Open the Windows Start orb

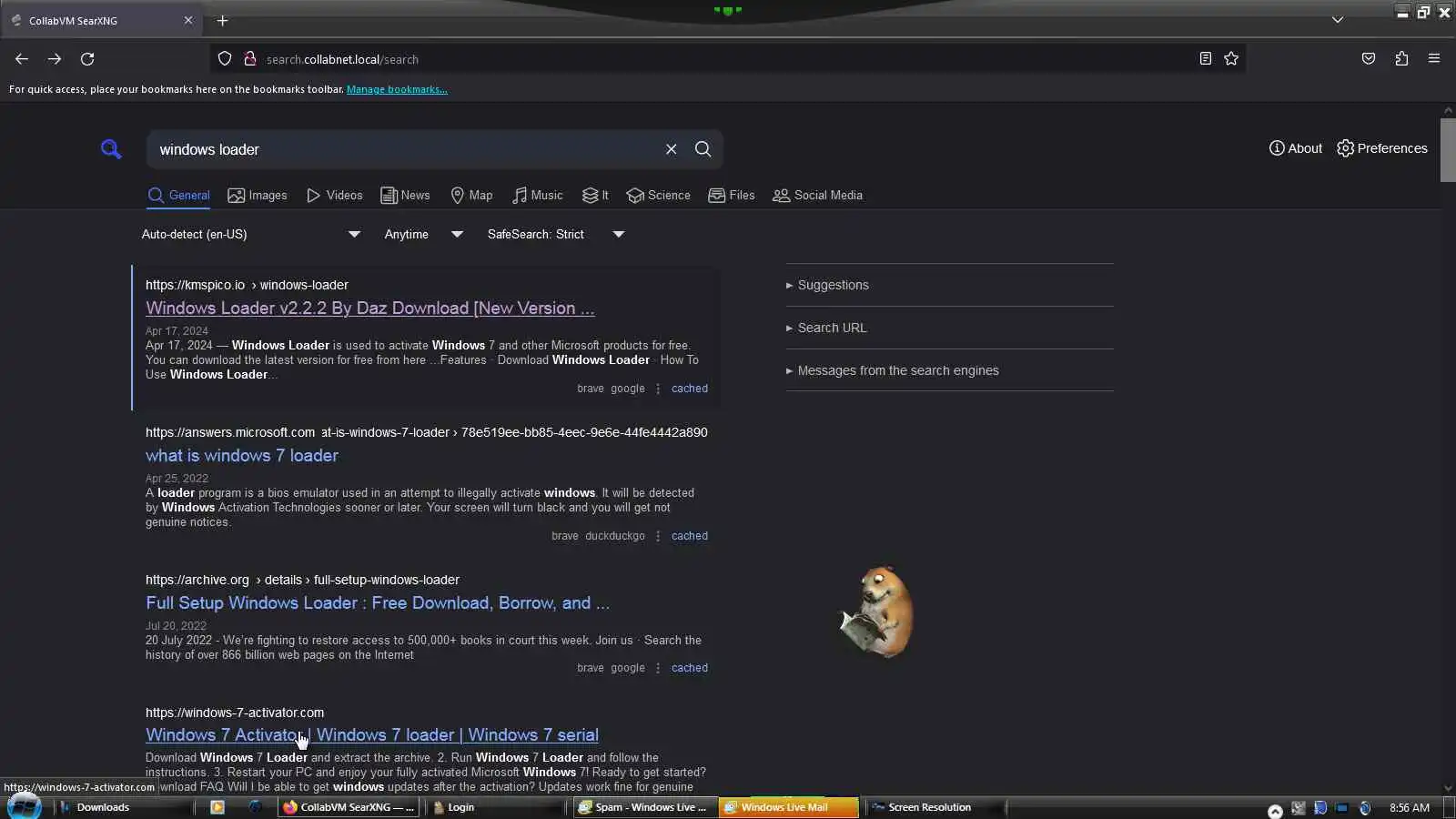(24, 806)
